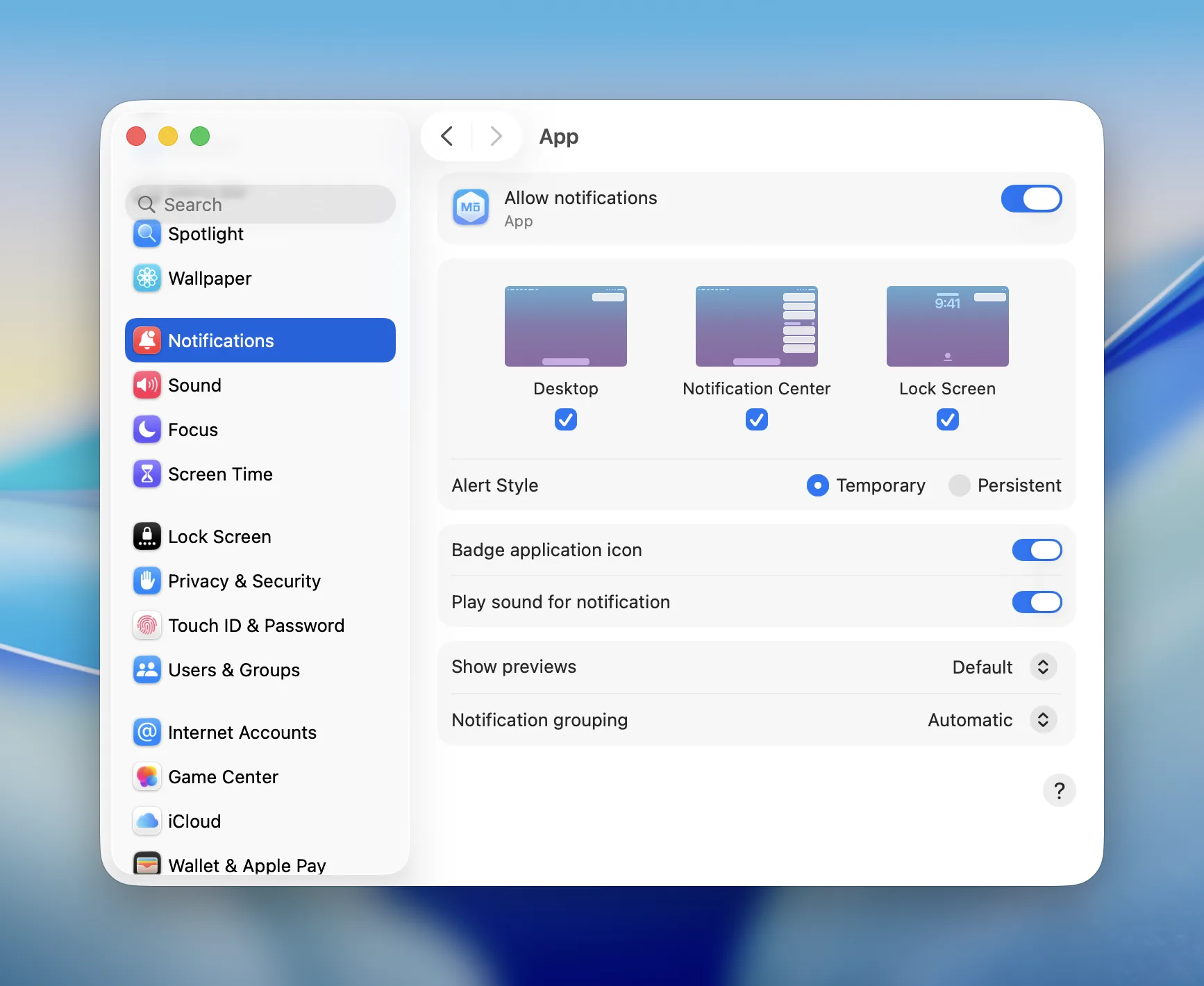
Task: Click the help question mark button
Action: (x=1059, y=790)
